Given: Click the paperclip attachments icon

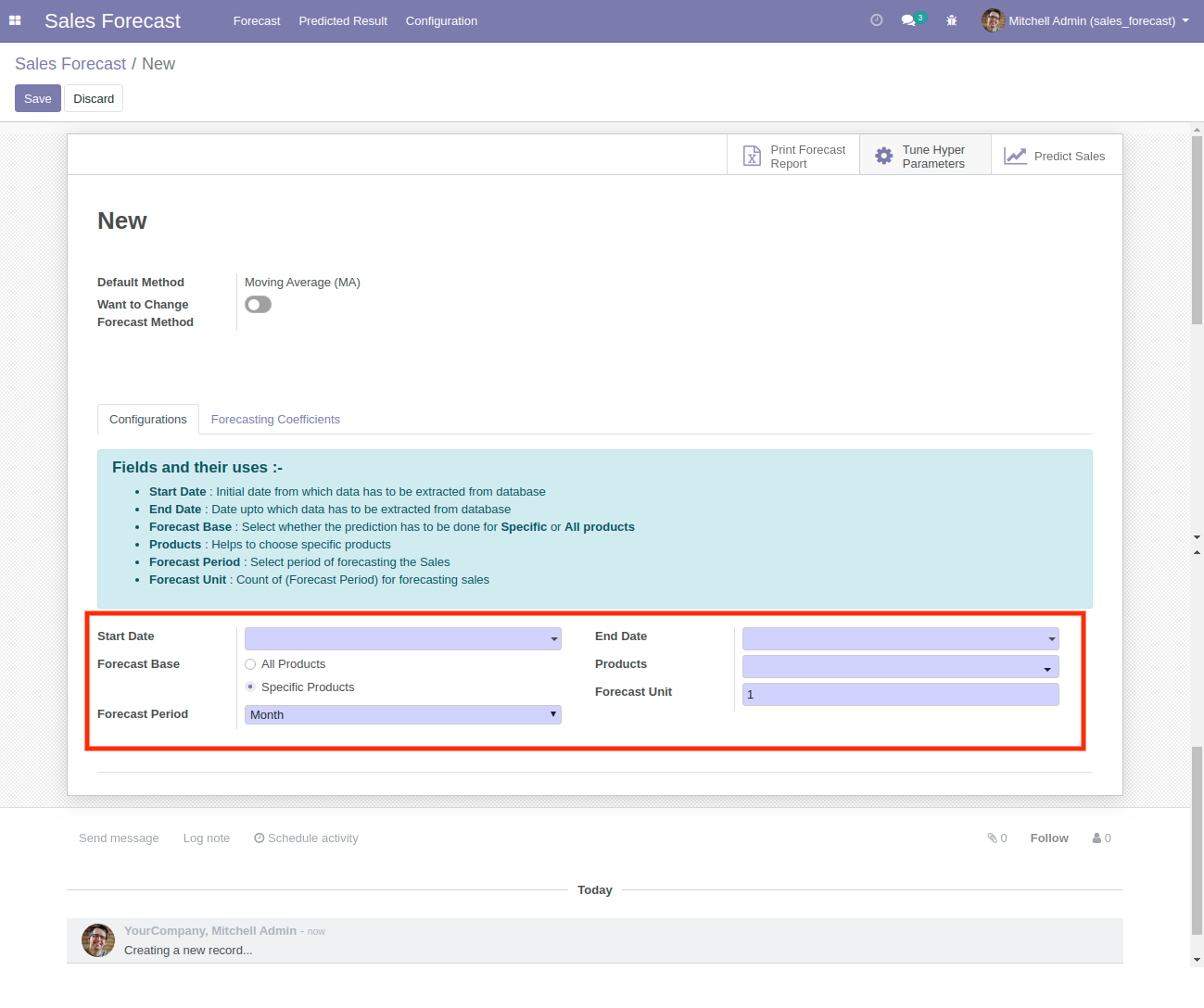Looking at the screenshot, I should coord(992,838).
